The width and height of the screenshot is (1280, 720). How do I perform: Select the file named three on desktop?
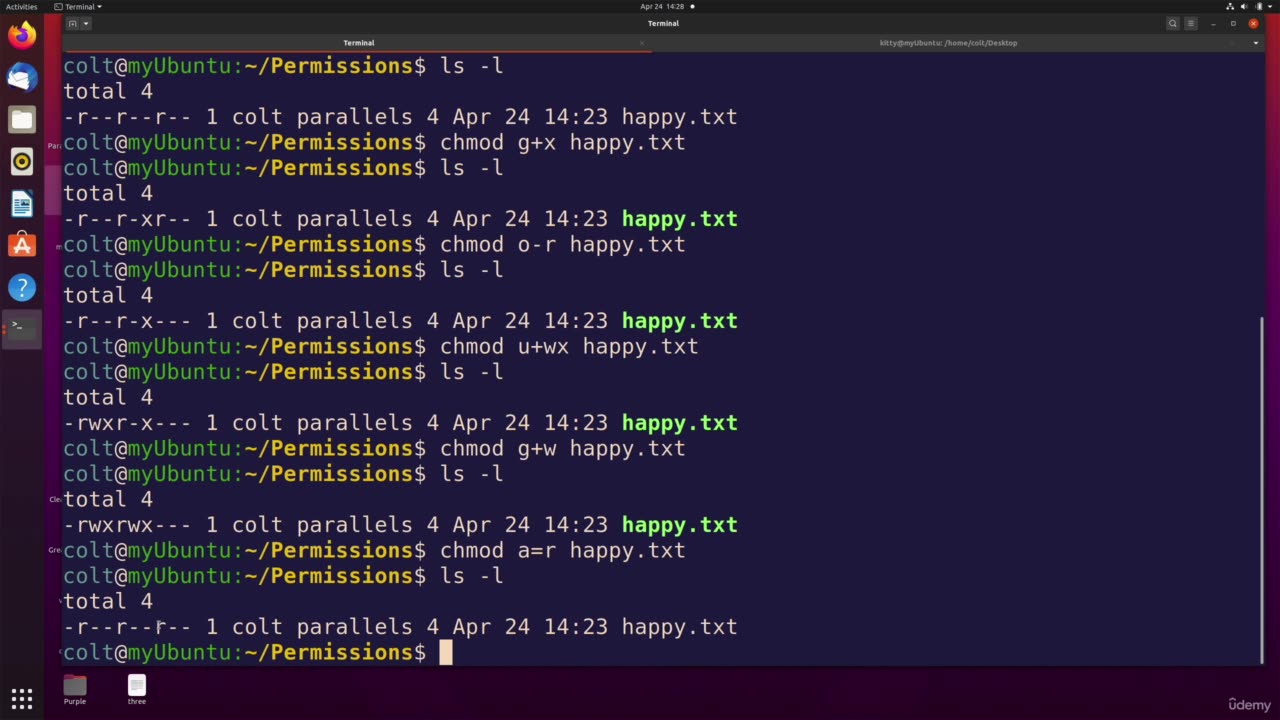(137, 690)
